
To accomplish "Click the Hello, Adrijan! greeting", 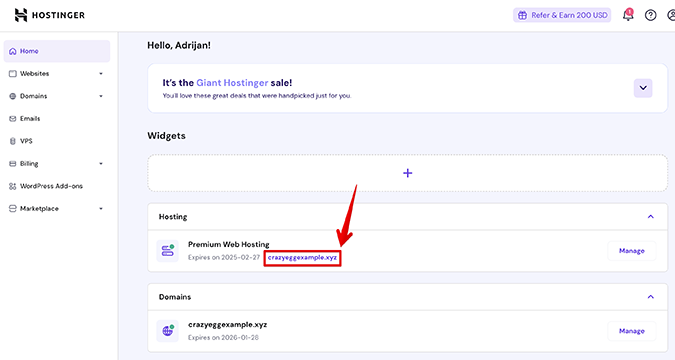I will [179, 45].
